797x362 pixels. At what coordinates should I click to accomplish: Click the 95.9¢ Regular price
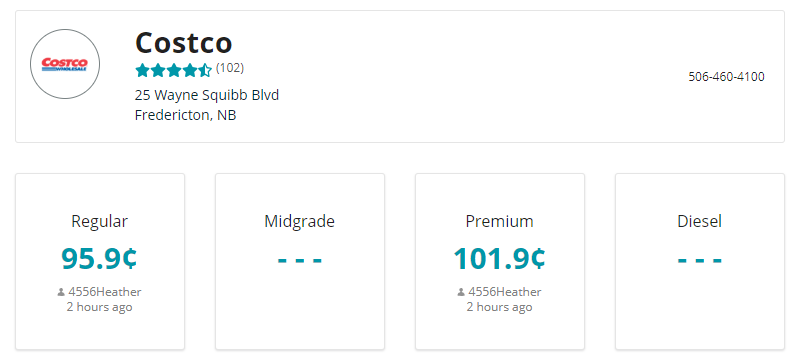(100, 258)
